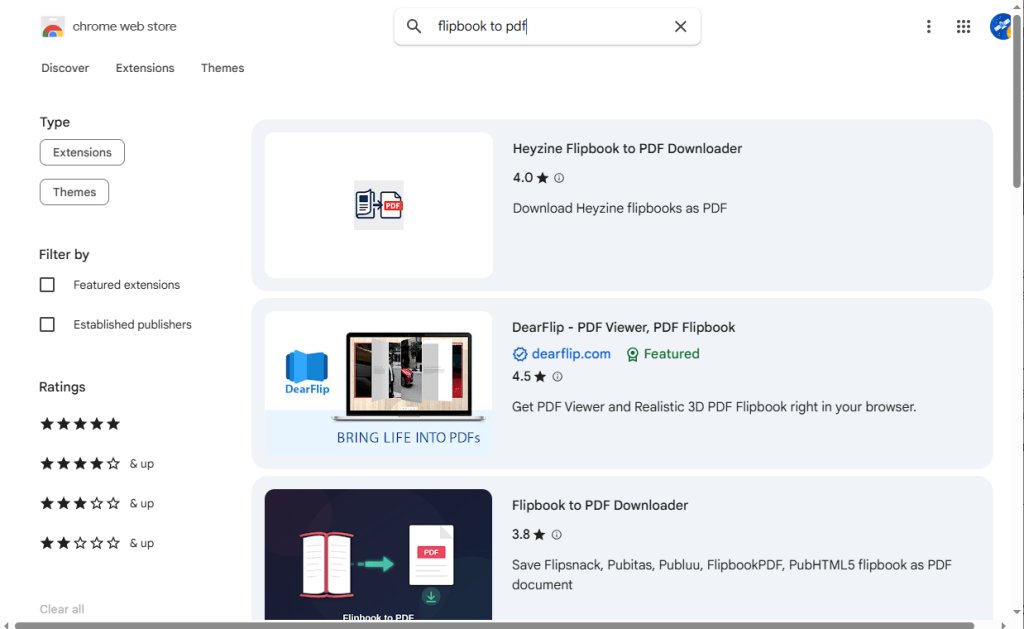The width and height of the screenshot is (1024, 629).
Task: Click the 'Save Flipsnack, Pubitas, Publuu' description
Action: (x=731, y=575)
